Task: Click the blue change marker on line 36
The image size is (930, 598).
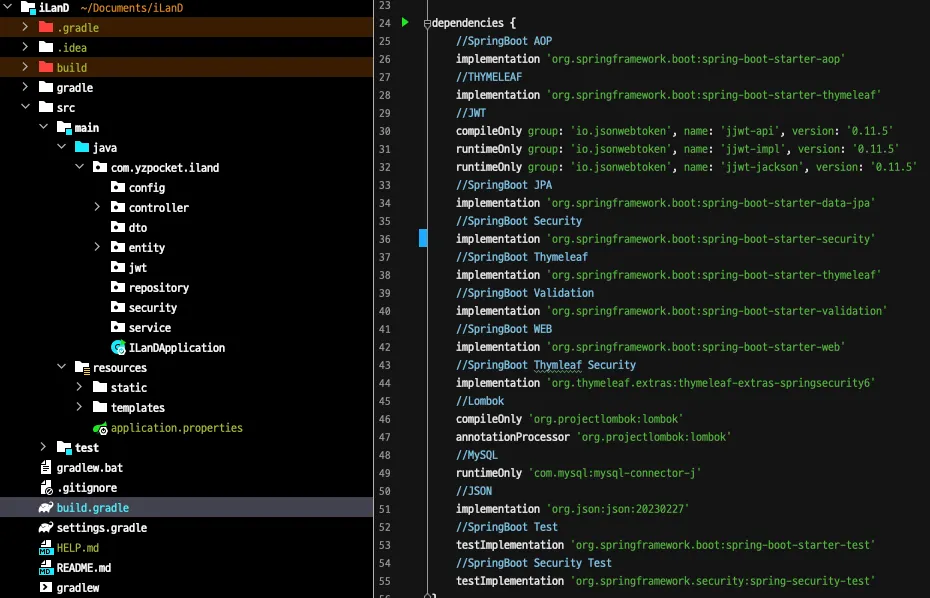Action: point(423,238)
